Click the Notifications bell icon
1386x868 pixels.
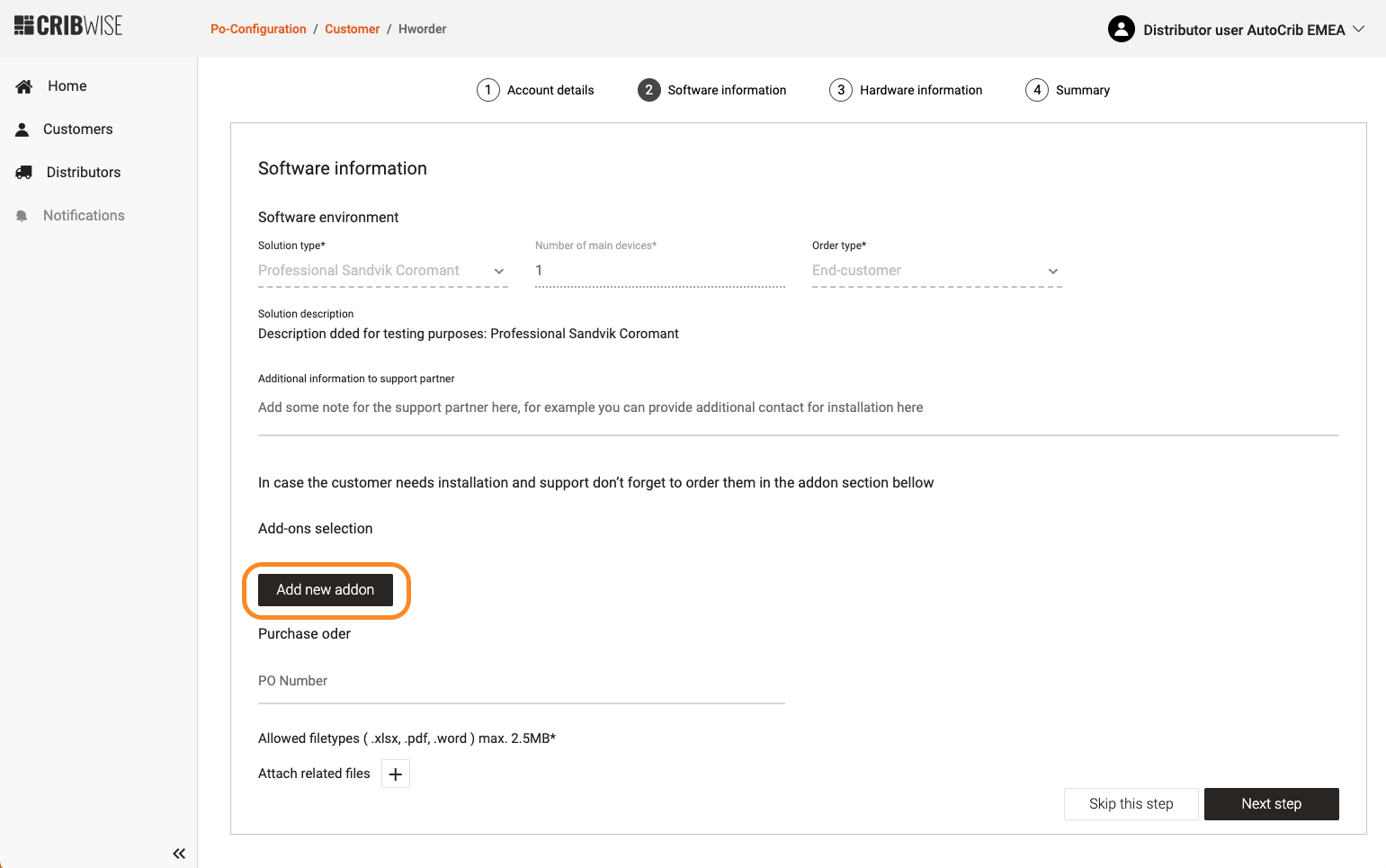[x=22, y=216]
